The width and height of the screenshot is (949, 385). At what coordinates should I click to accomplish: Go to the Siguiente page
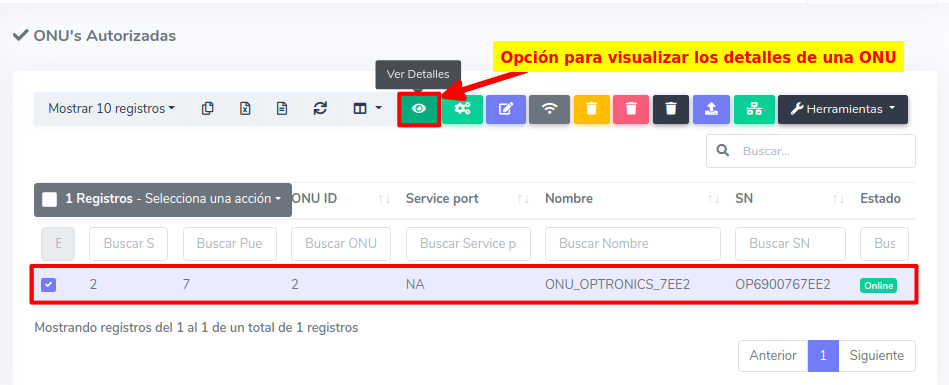coord(876,355)
